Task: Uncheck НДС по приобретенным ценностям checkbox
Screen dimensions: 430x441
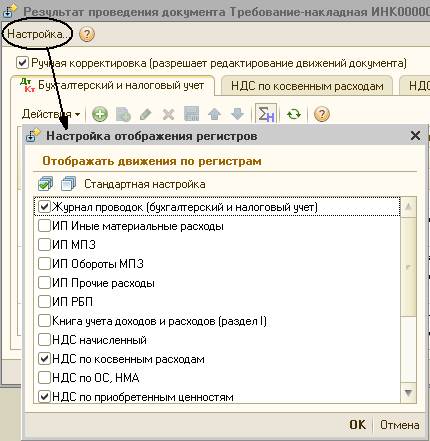Action: [x=44, y=397]
